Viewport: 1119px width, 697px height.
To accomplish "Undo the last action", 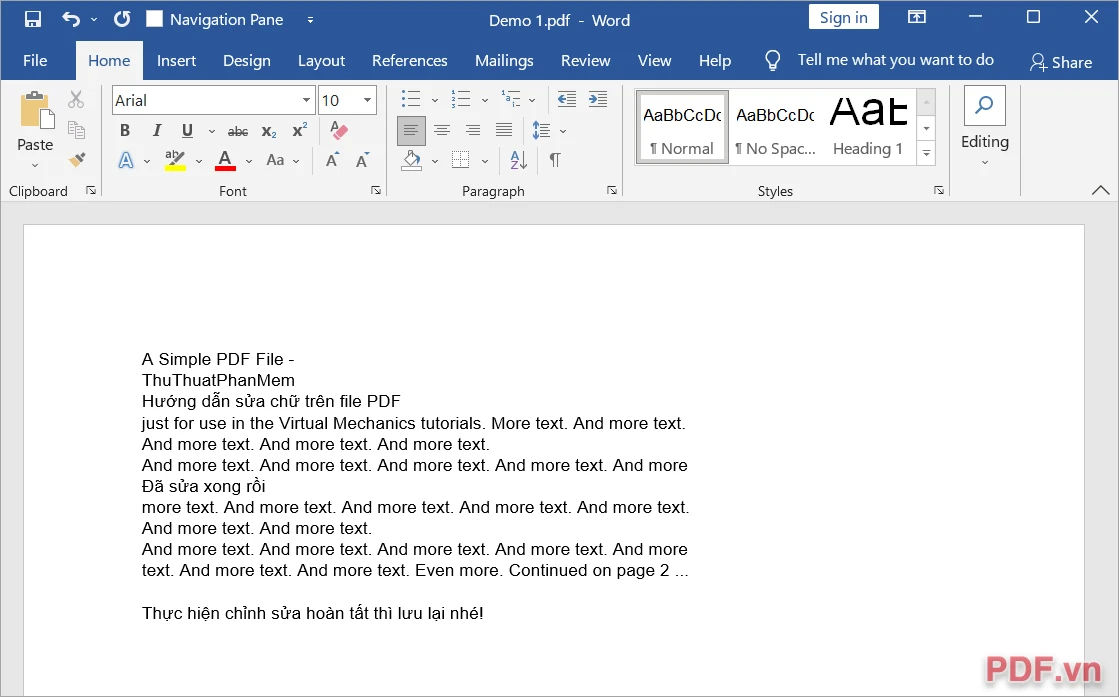I will 71,19.
